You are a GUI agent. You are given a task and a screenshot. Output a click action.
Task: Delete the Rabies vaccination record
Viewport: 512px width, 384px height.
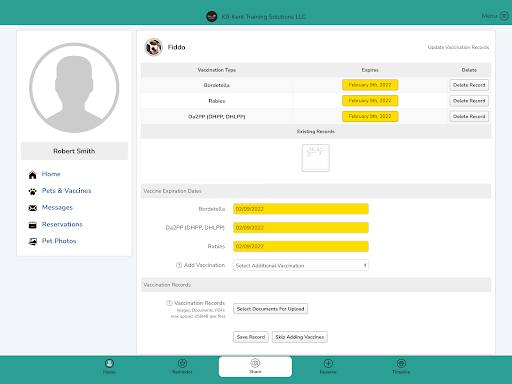click(469, 101)
